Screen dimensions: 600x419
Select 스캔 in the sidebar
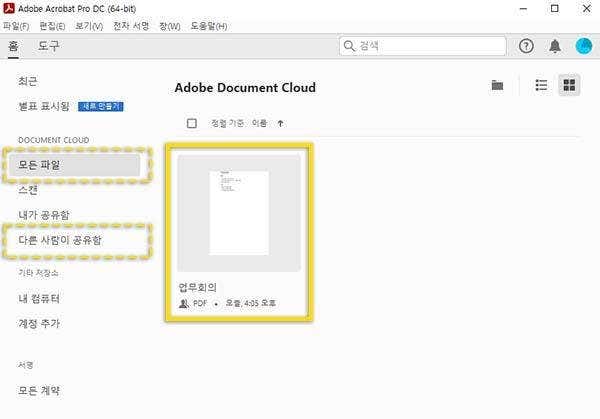pyautogui.click(x=28, y=190)
